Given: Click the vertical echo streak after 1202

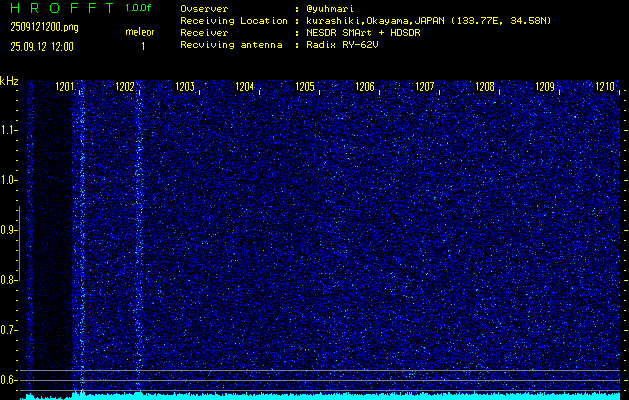Looking at the screenshot, I should (x=139, y=237).
